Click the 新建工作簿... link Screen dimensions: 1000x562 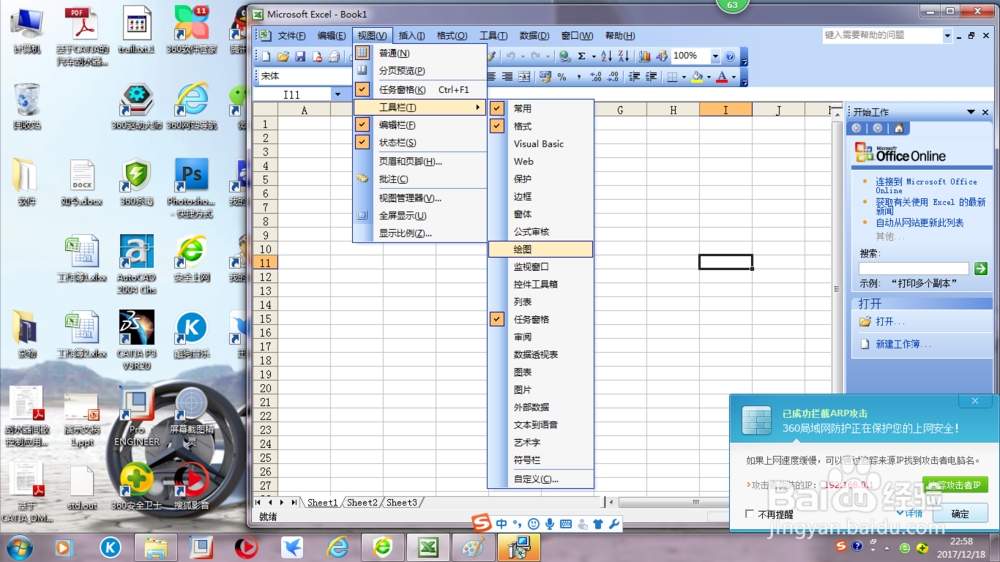click(x=903, y=344)
